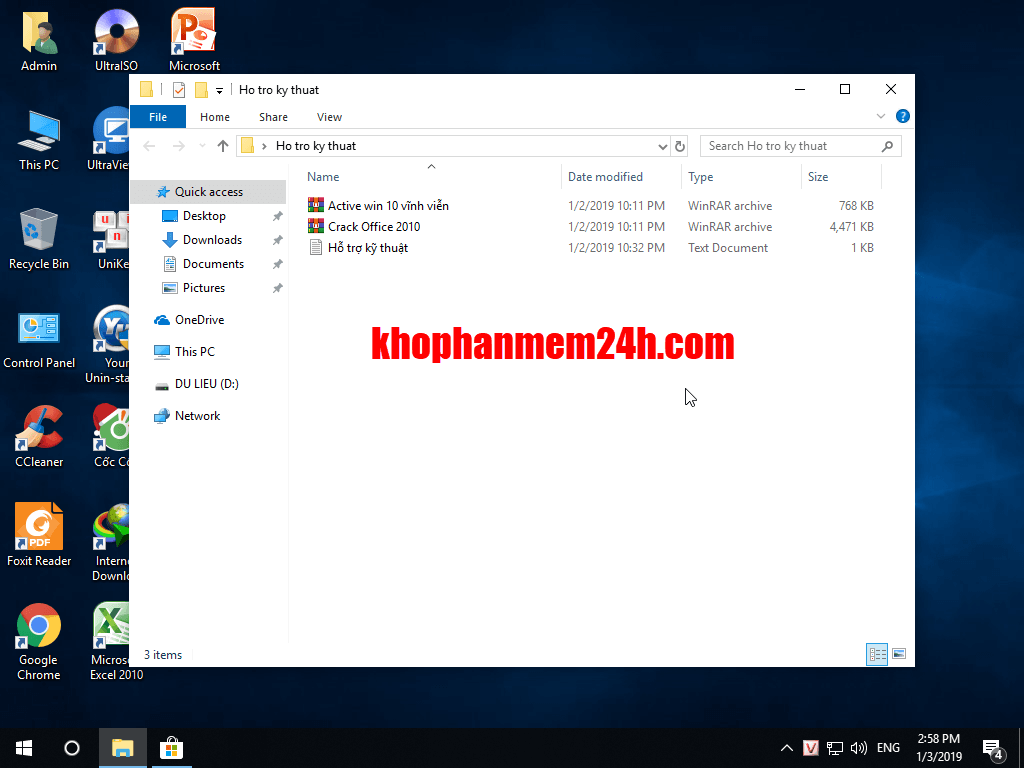Open CCleaner desktop shortcut

tap(39, 436)
